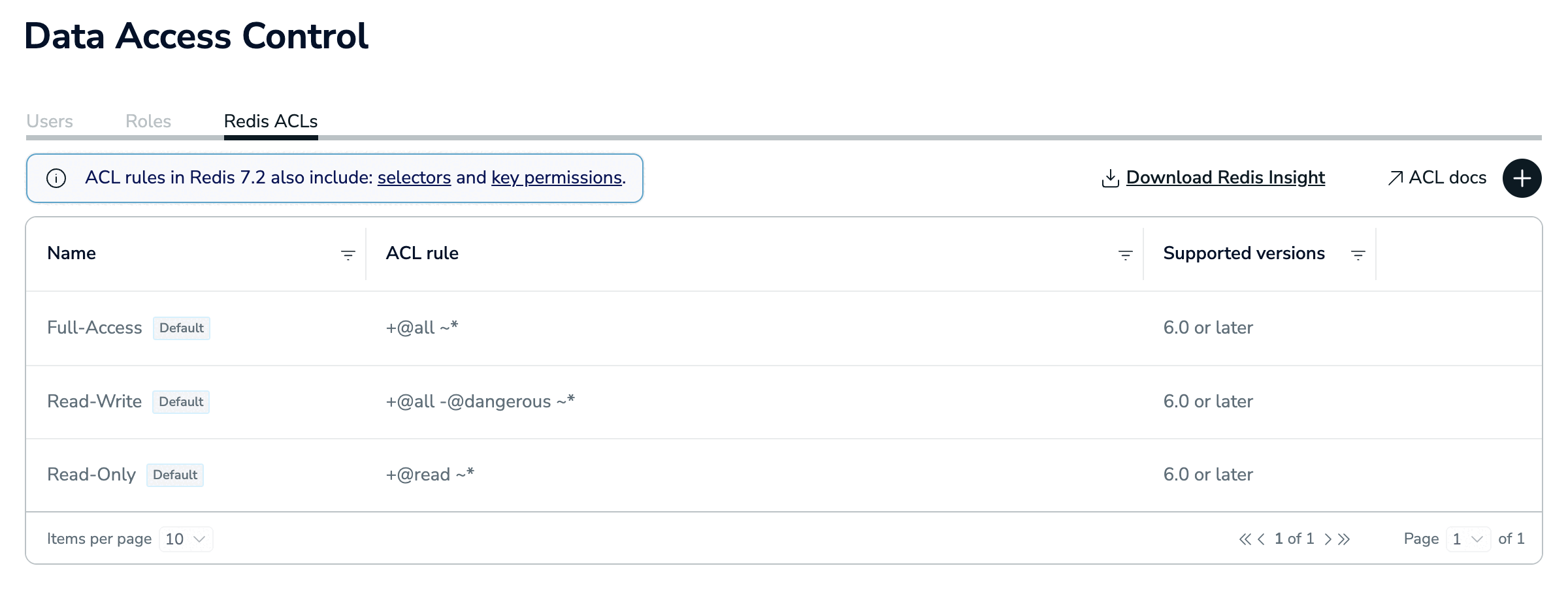This screenshot has width=1568, height=598.
Task: Click the Download Redis Insight link
Action: [1225, 178]
